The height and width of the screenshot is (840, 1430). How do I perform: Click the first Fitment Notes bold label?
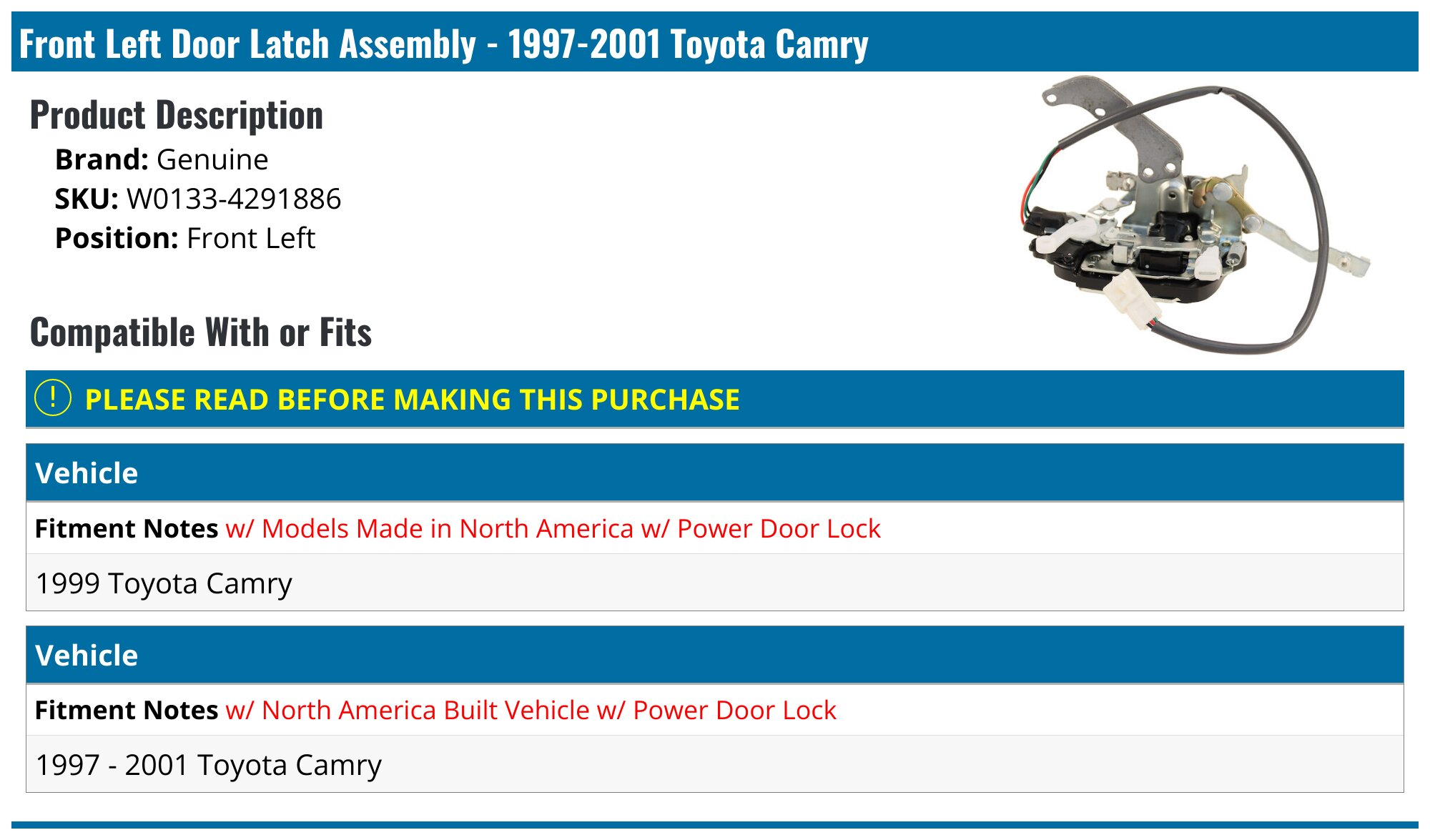point(127,528)
